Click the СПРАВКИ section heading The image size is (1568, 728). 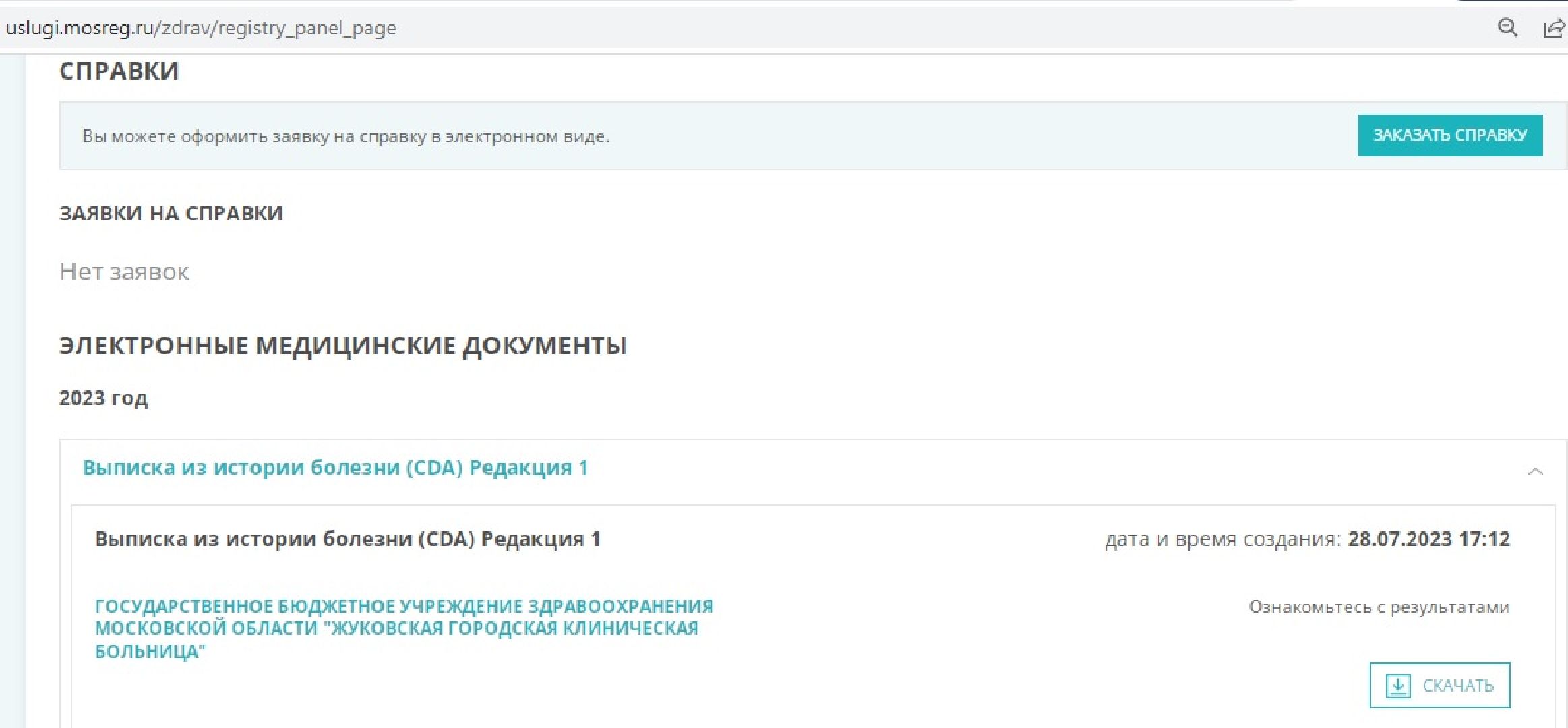[x=119, y=69]
